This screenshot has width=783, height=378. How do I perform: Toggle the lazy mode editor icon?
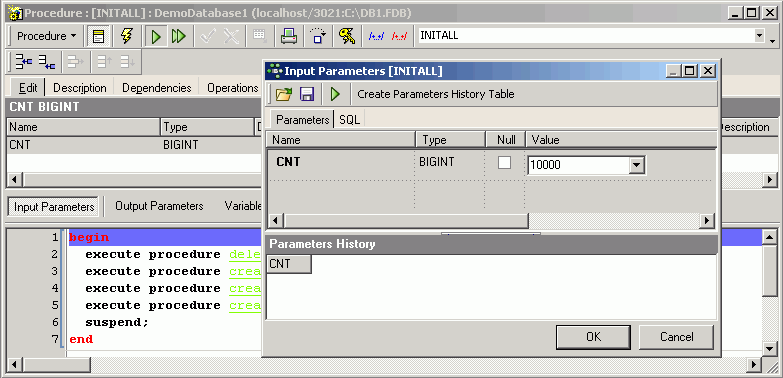pos(99,36)
